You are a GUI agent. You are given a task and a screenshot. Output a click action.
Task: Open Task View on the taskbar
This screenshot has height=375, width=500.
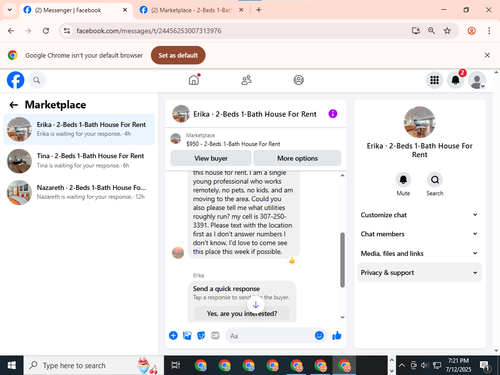coord(176,365)
